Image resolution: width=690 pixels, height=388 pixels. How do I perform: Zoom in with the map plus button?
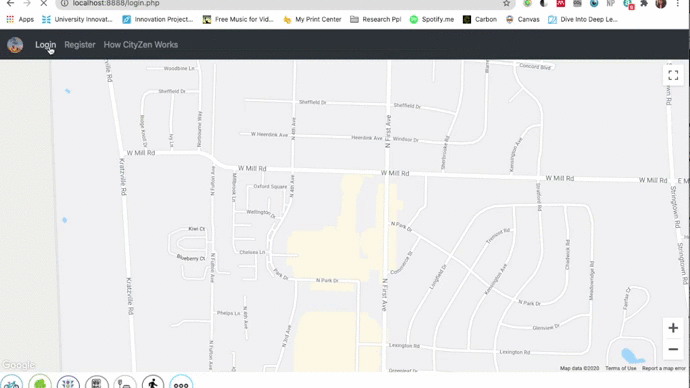click(x=673, y=328)
